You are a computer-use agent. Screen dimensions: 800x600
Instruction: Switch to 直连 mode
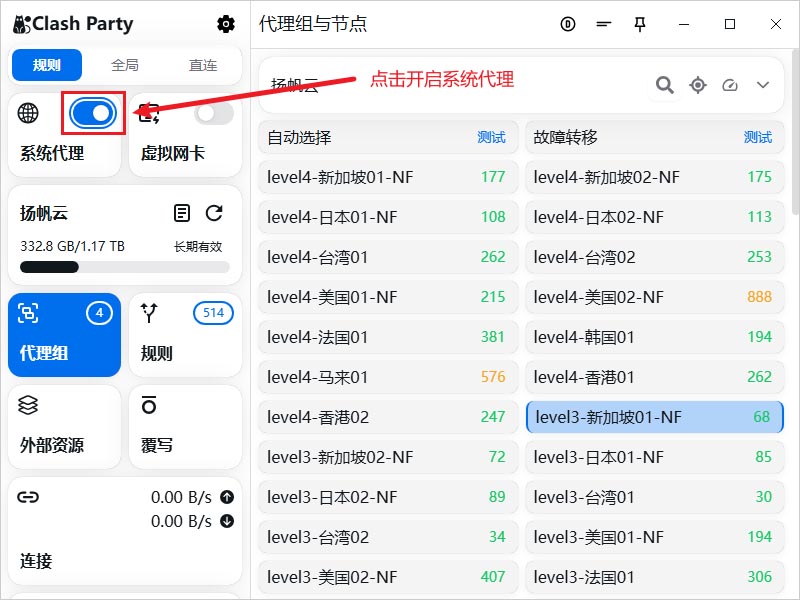203,64
